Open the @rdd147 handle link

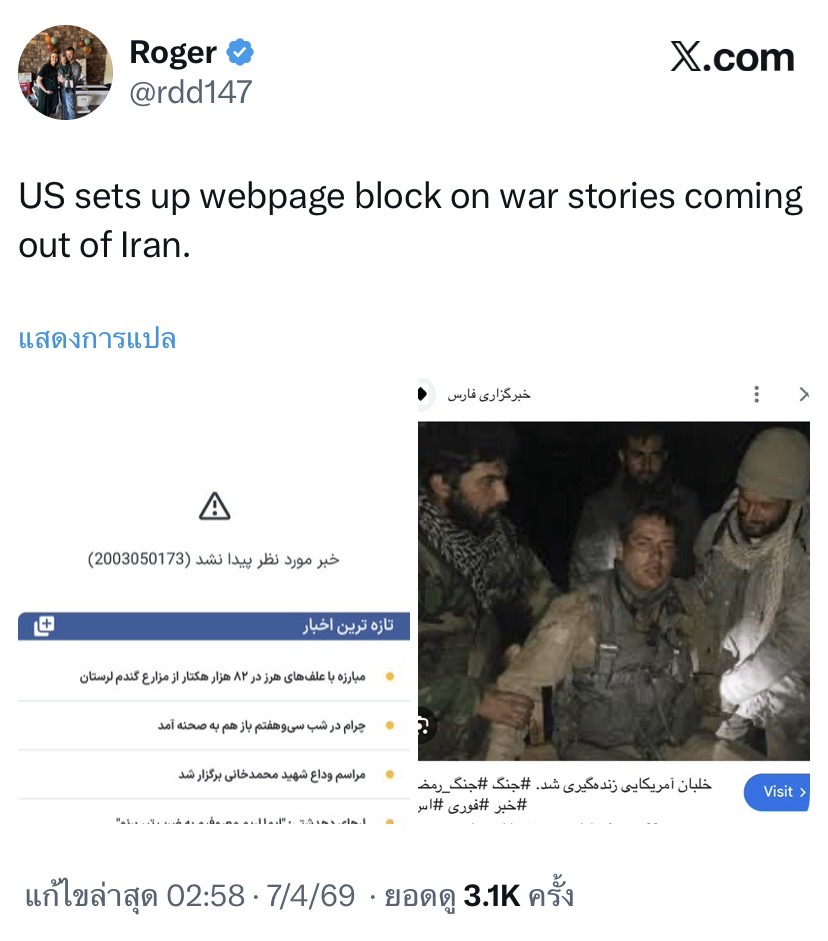click(190, 92)
